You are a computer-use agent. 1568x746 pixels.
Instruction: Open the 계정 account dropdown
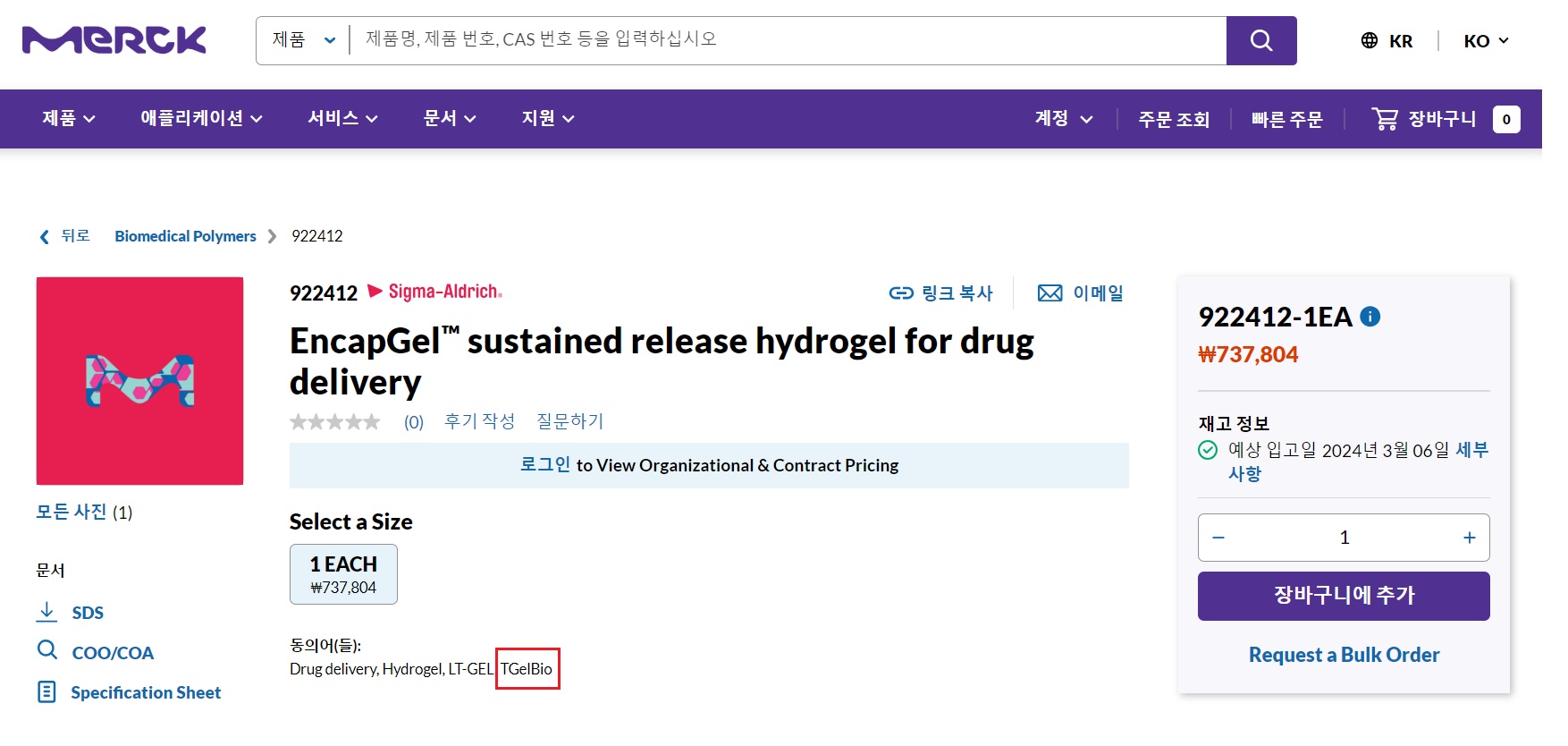point(1064,119)
